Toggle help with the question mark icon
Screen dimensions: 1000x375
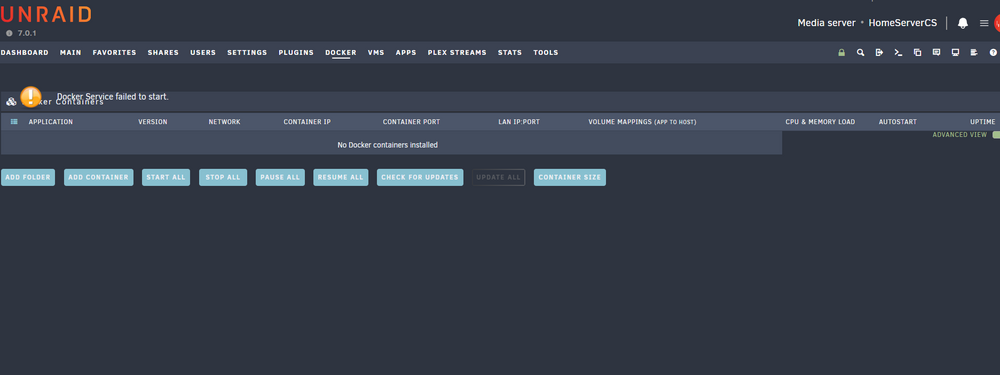coord(993,53)
